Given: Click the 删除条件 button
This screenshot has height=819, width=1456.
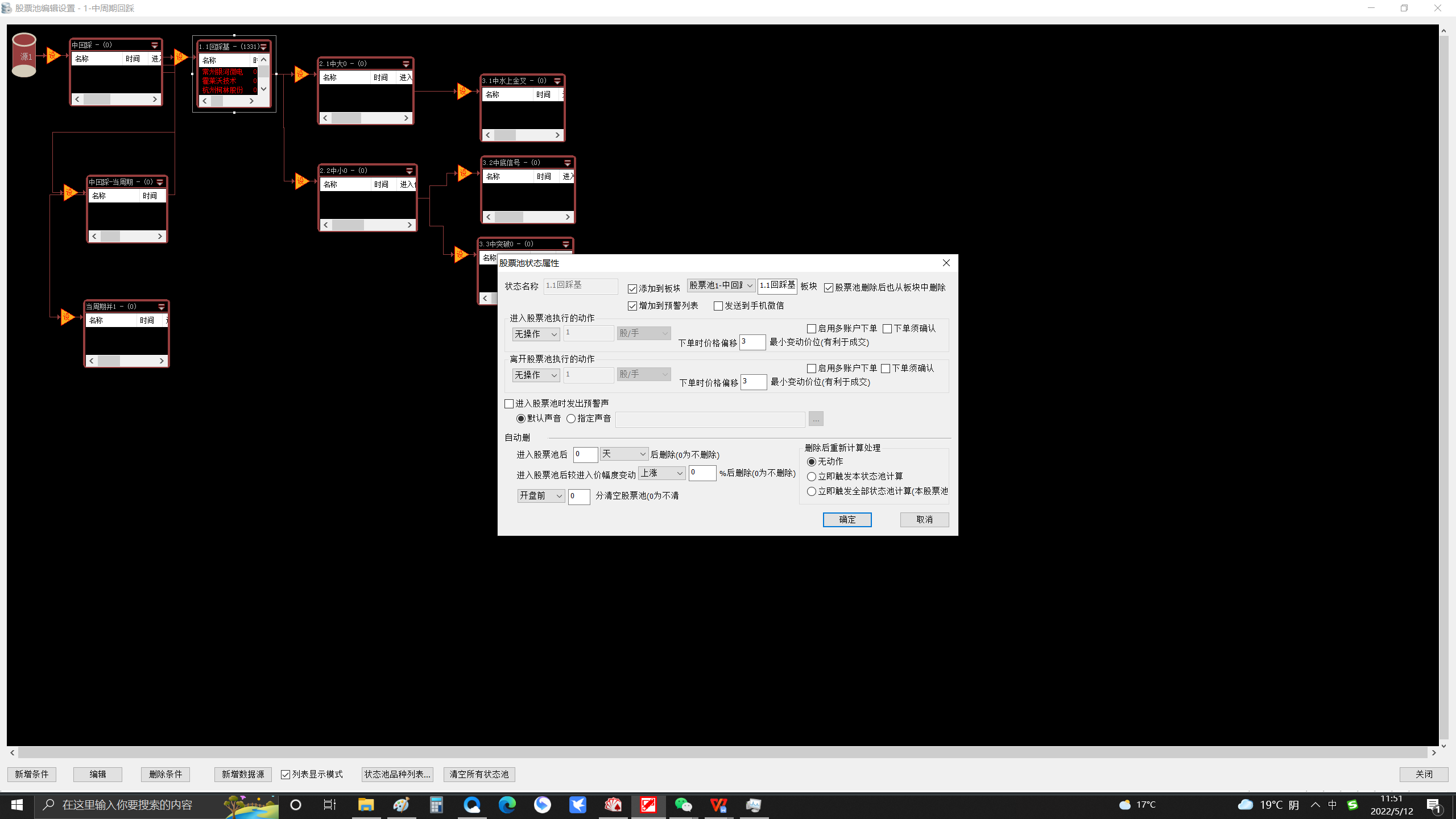Looking at the screenshot, I should click(x=166, y=774).
